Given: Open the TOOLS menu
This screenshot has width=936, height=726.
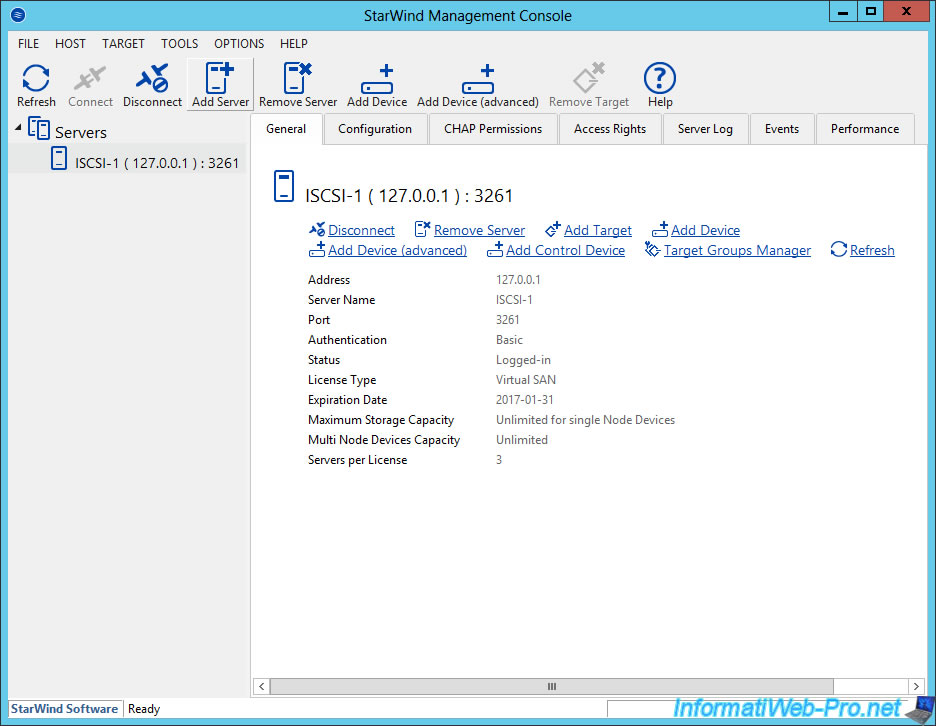Looking at the screenshot, I should [x=179, y=44].
